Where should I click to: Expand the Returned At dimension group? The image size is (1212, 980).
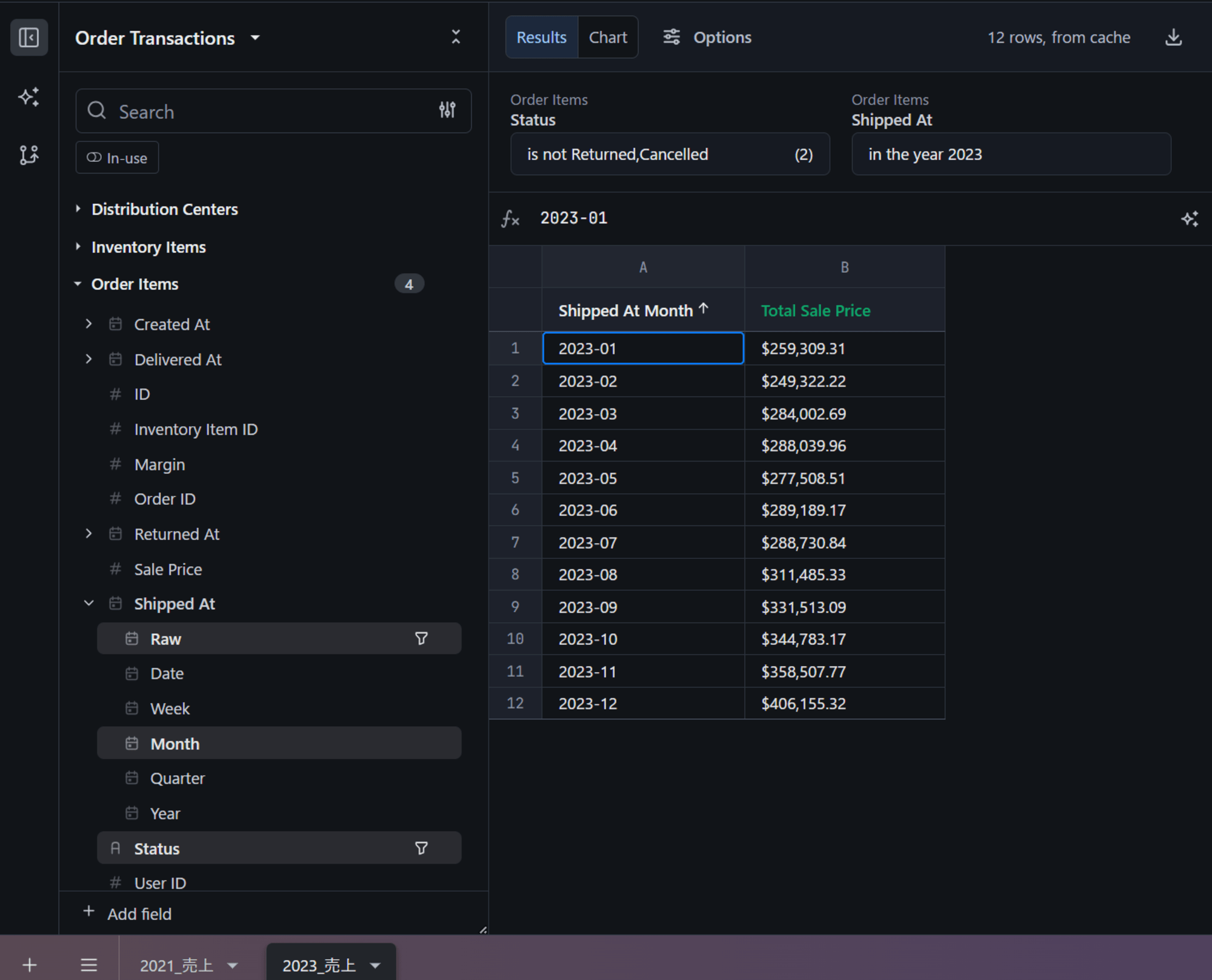point(89,533)
